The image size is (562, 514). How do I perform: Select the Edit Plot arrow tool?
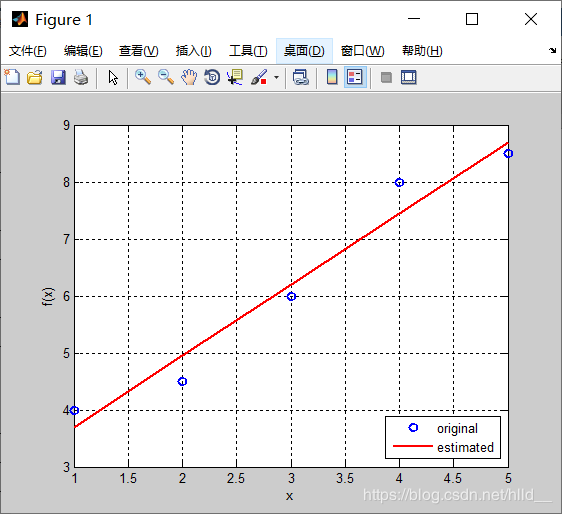pos(113,77)
